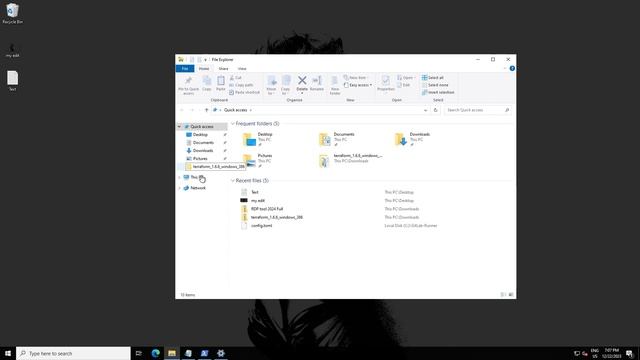Click Pin to Quick access in the ribbon
This screenshot has width=640, height=360.
188,85
